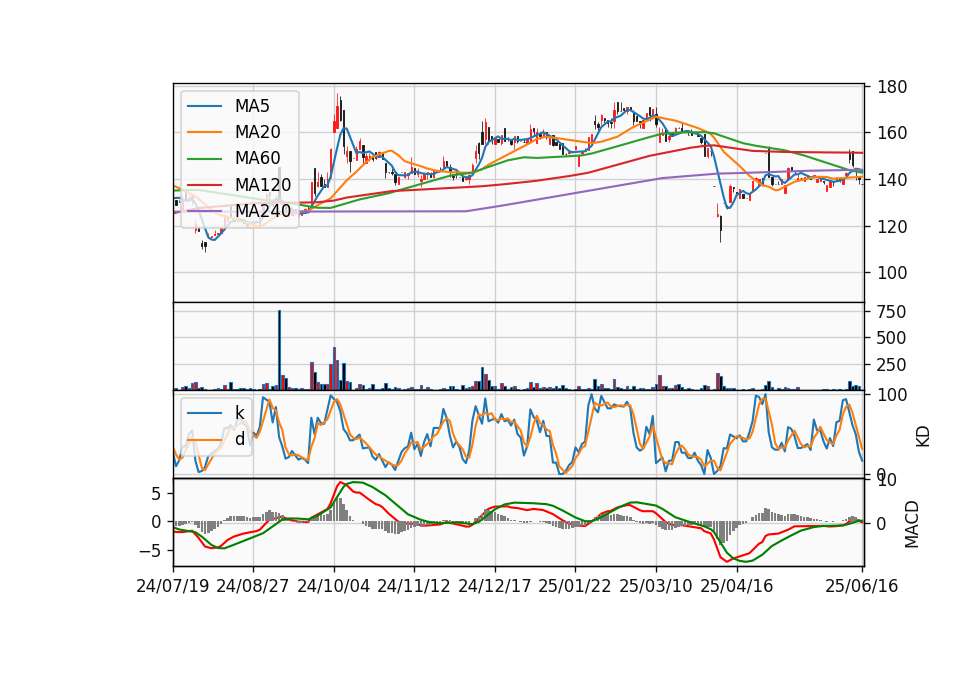Click the orange MA20 legend line sample
Image resolution: width=960 pixels, height=690 pixels.
point(204,132)
